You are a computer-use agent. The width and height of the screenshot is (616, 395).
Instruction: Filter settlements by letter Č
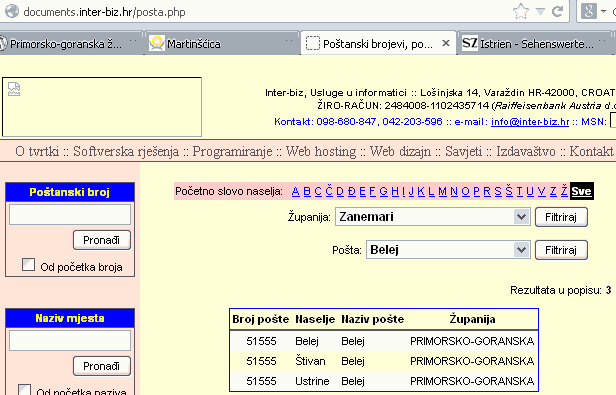(x=329, y=191)
